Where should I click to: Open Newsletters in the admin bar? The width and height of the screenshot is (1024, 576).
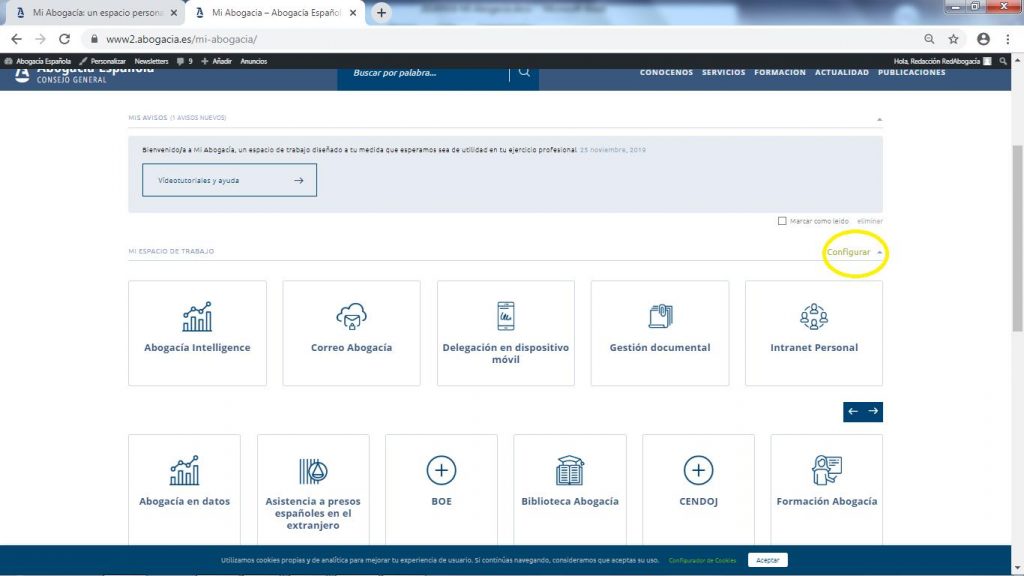151,61
